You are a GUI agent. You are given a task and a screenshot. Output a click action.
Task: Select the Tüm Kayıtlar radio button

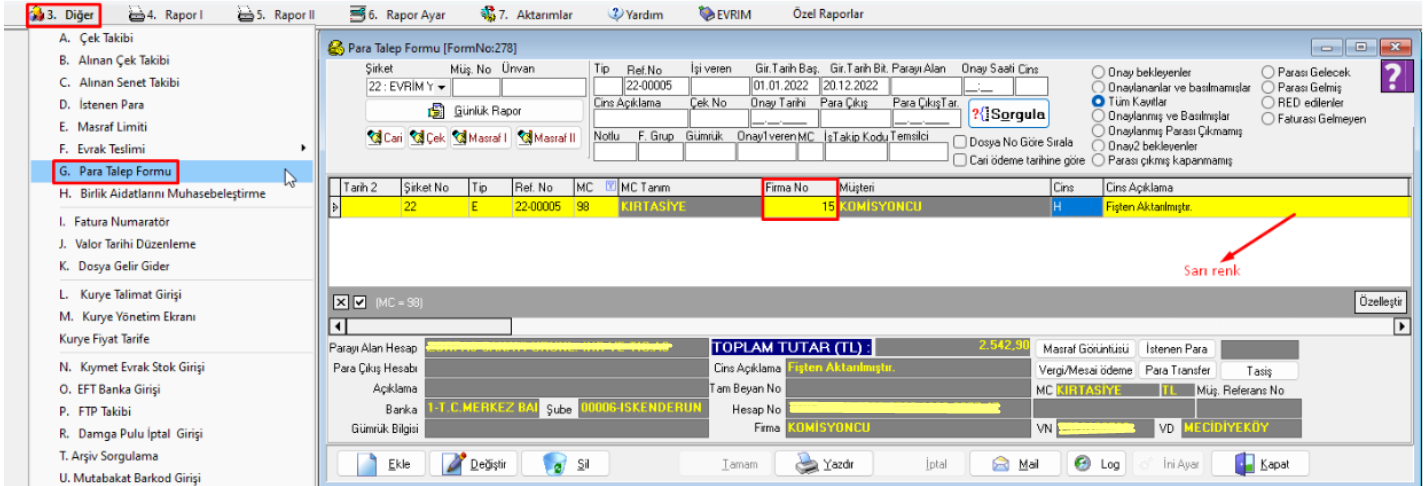tap(1098, 102)
